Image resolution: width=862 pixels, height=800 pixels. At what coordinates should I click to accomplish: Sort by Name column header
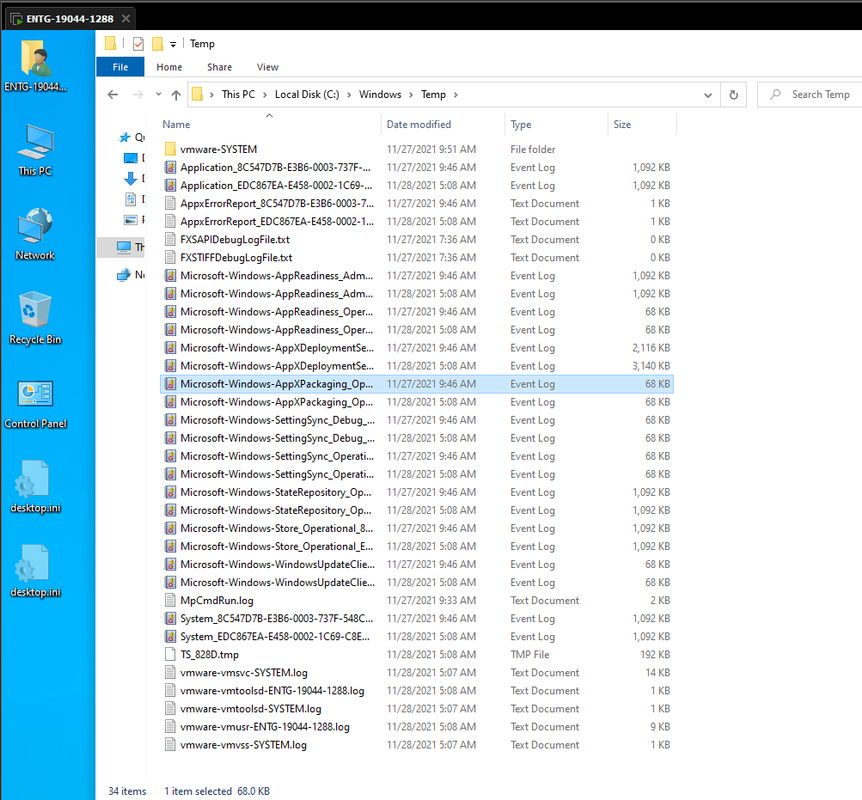pos(269,125)
